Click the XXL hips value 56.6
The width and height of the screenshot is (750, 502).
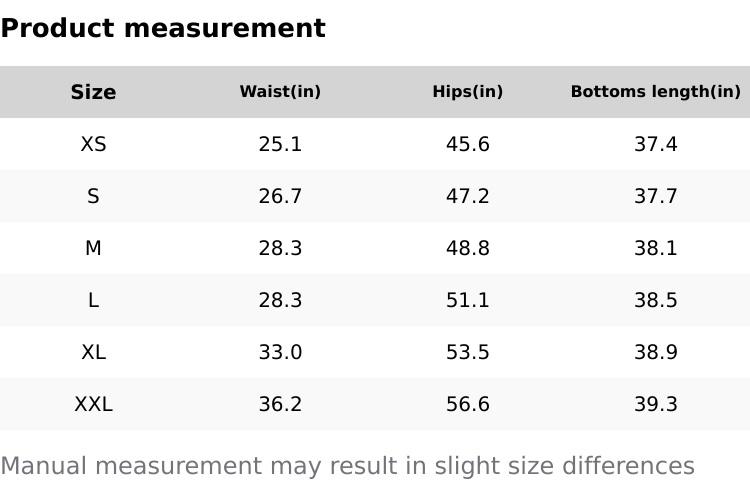467,404
